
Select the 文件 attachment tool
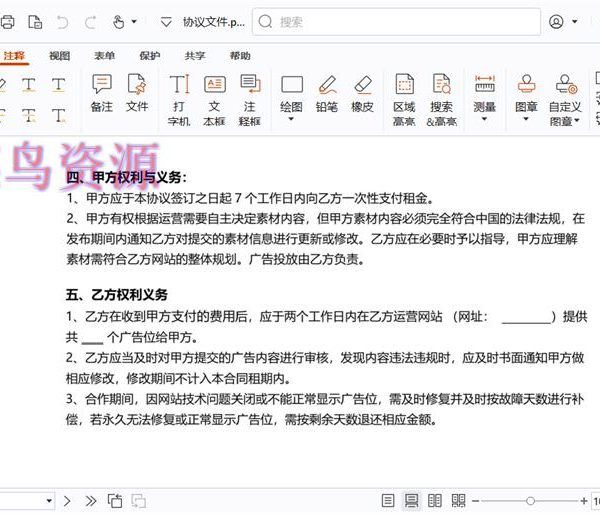pos(137,92)
